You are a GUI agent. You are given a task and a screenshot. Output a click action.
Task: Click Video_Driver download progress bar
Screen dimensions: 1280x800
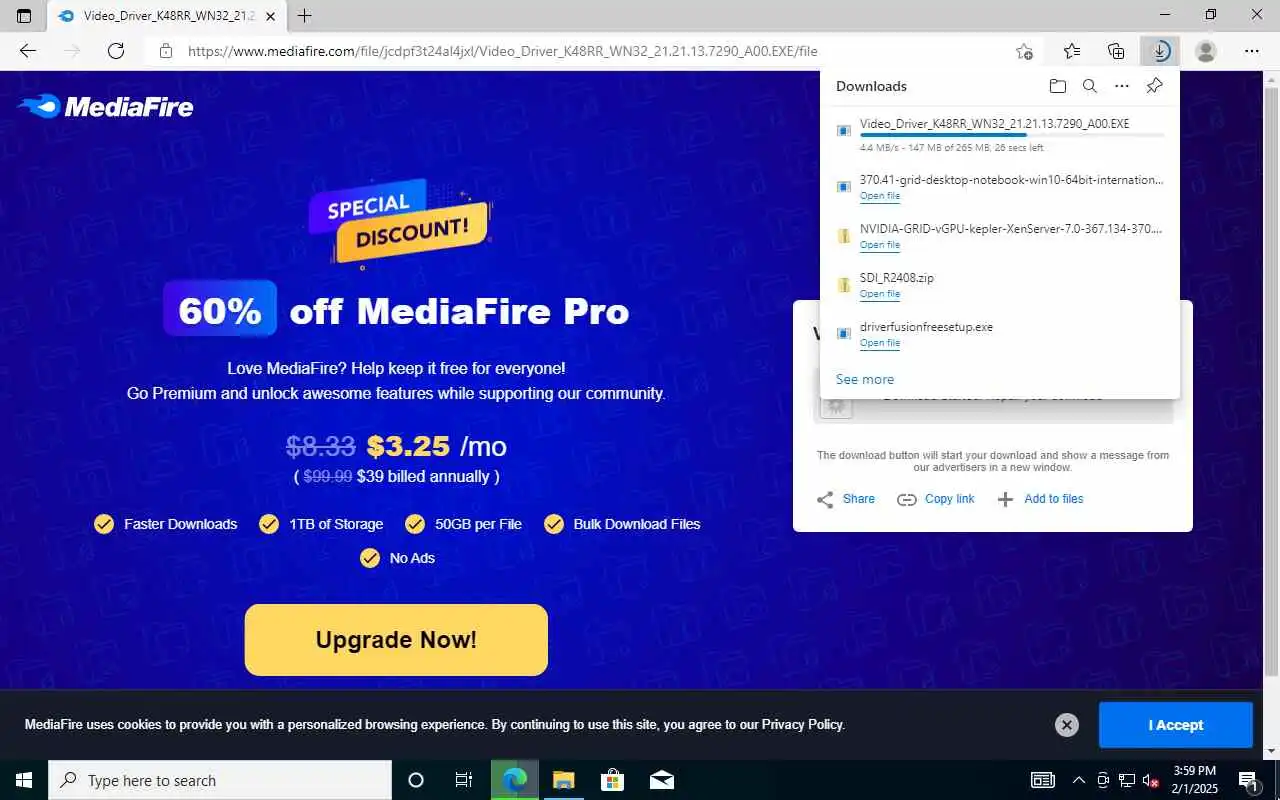(1011, 135)
